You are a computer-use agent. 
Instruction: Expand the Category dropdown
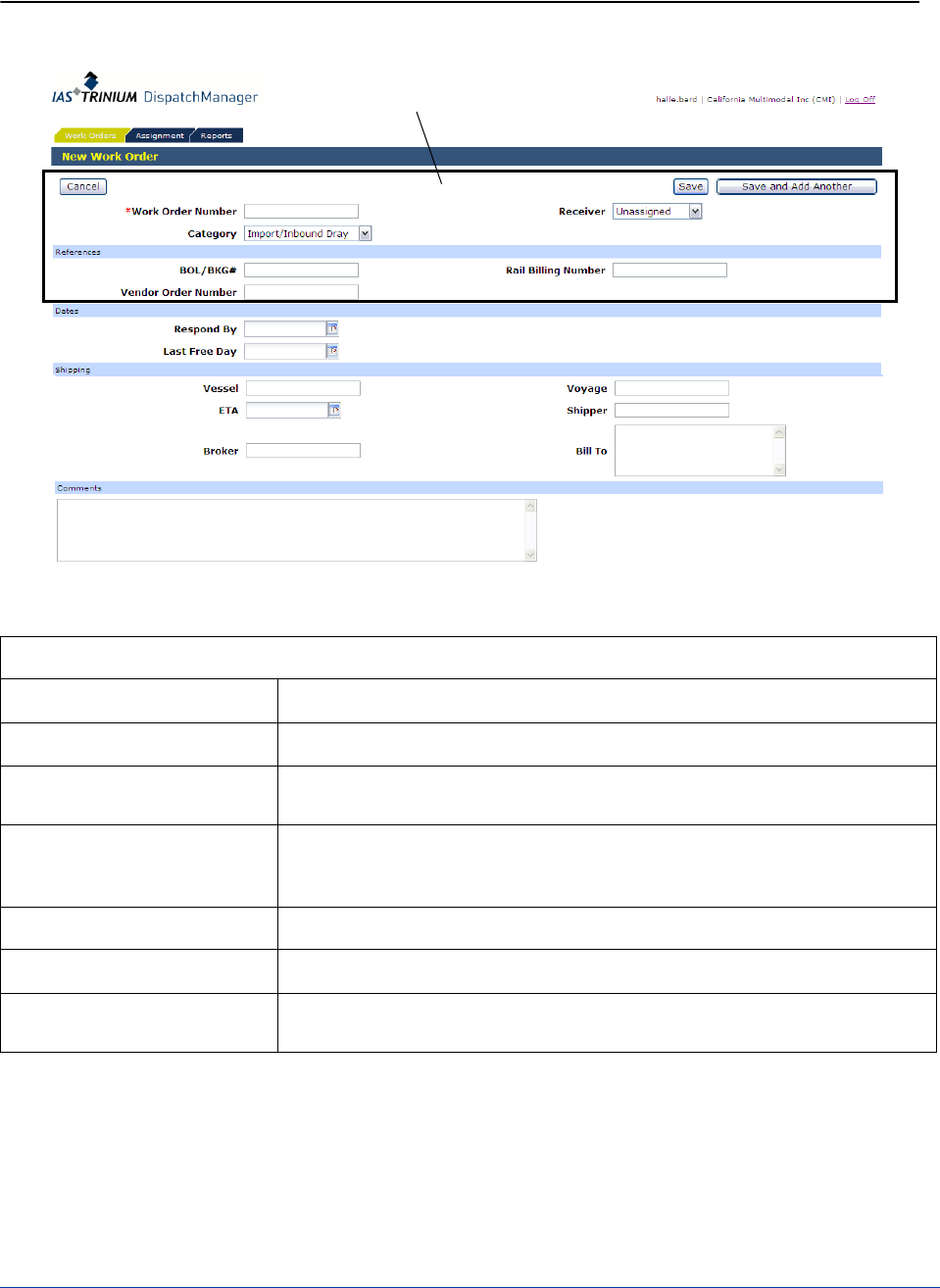click(x=366, y=233)
